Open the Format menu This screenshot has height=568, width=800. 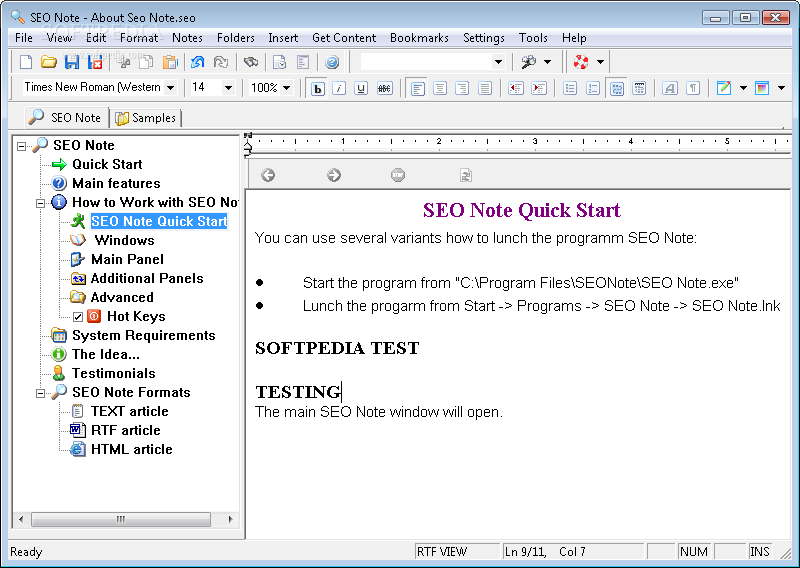[139, 38]
